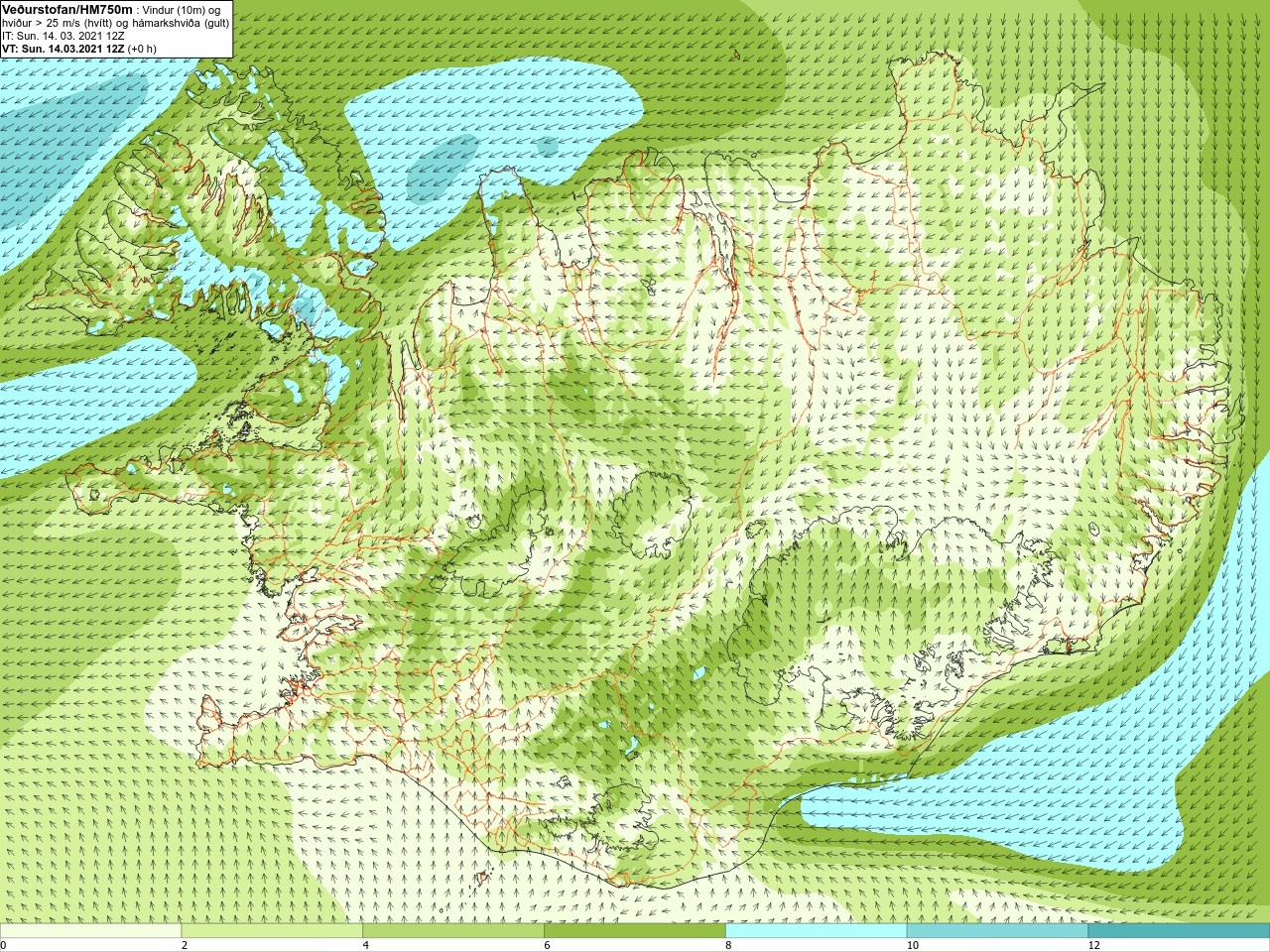Screen dimensions: 1270x952
Task: Click the legend scale value 10
Action: point(913,945)
